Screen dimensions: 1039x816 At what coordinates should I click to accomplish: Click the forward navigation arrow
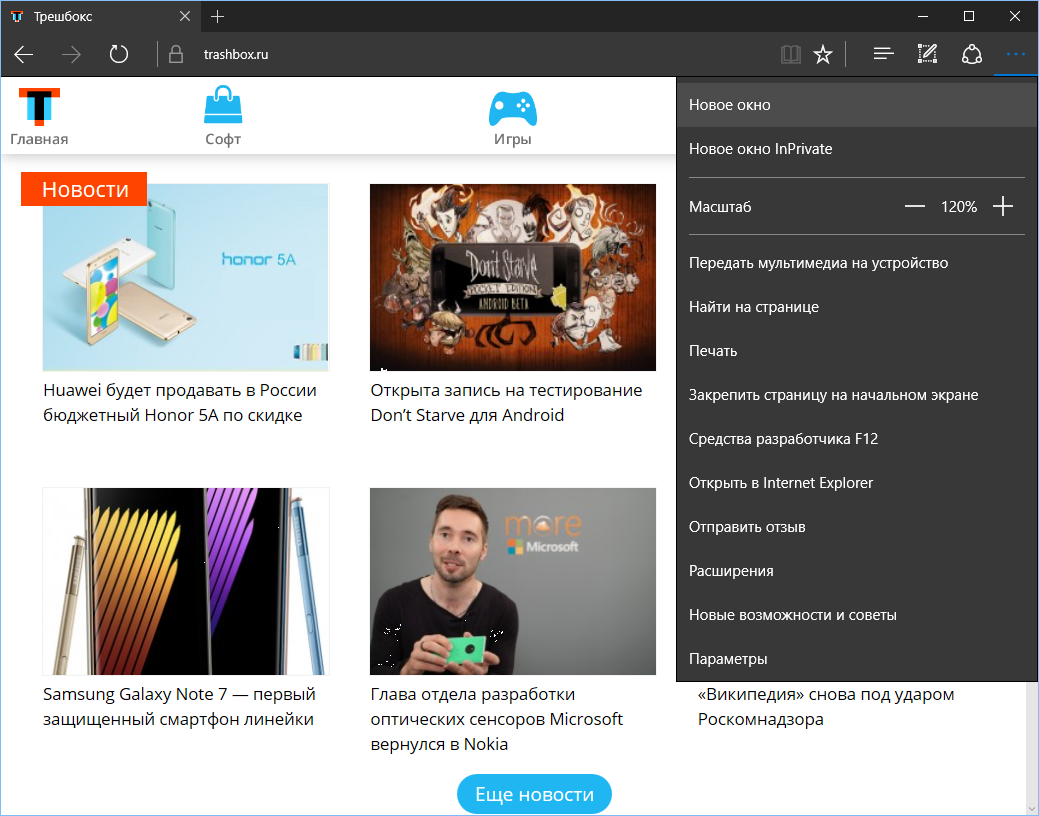[x=71, y=54]
